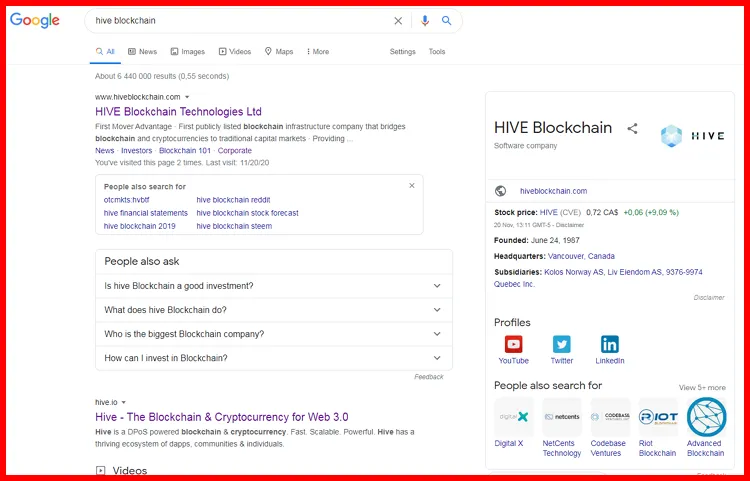Click the HIVE company logo image

[692, 136]
